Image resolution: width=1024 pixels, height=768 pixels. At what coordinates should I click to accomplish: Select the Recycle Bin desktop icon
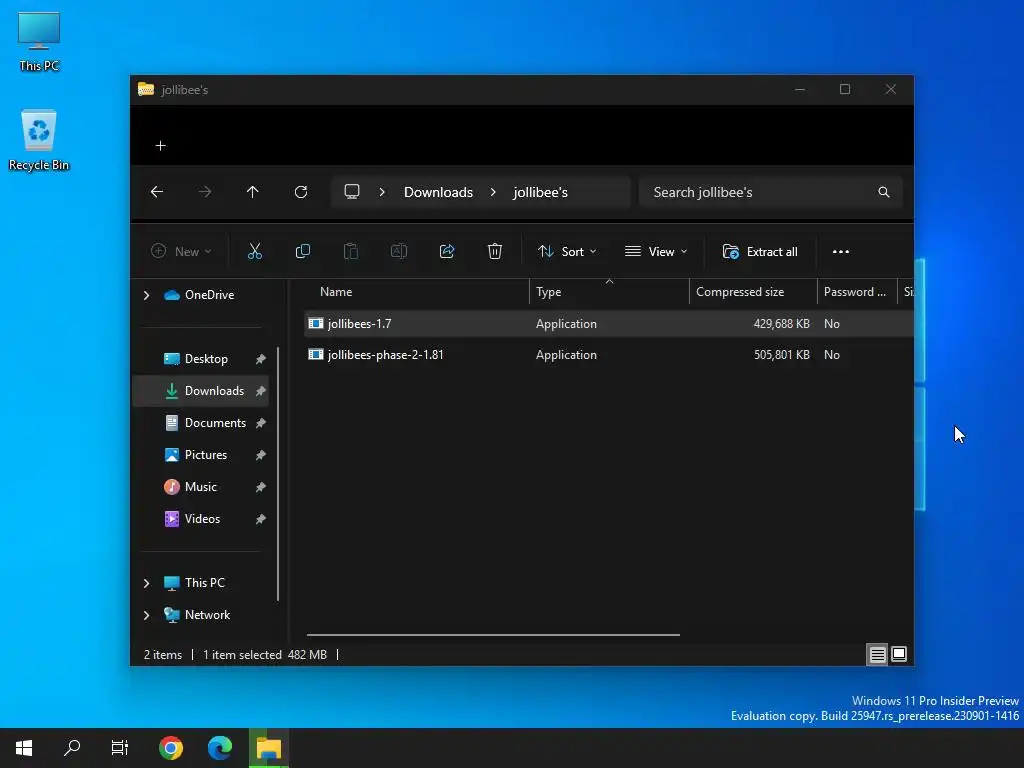pyautogui.click(x=39, y=140)
